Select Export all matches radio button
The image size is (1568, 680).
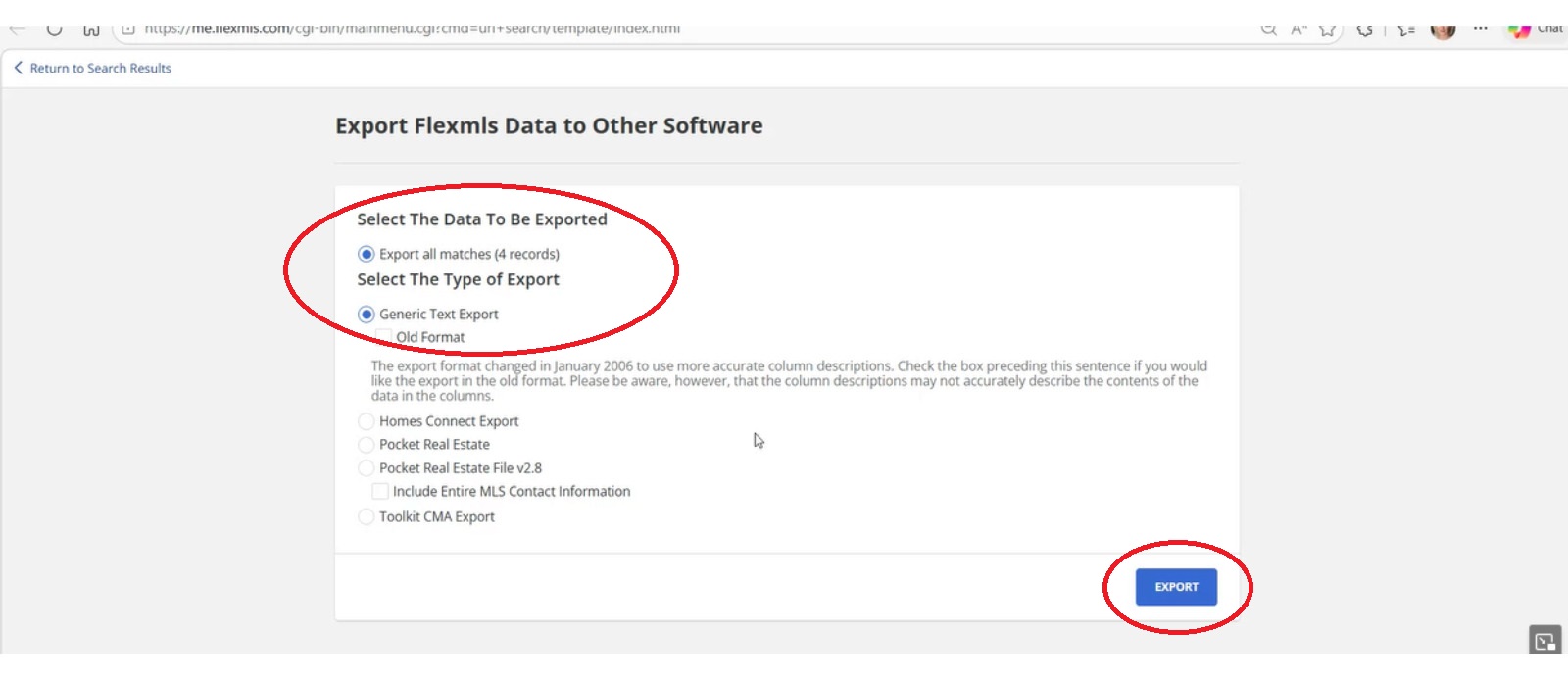pyautogui.click(x=367, y=255)
